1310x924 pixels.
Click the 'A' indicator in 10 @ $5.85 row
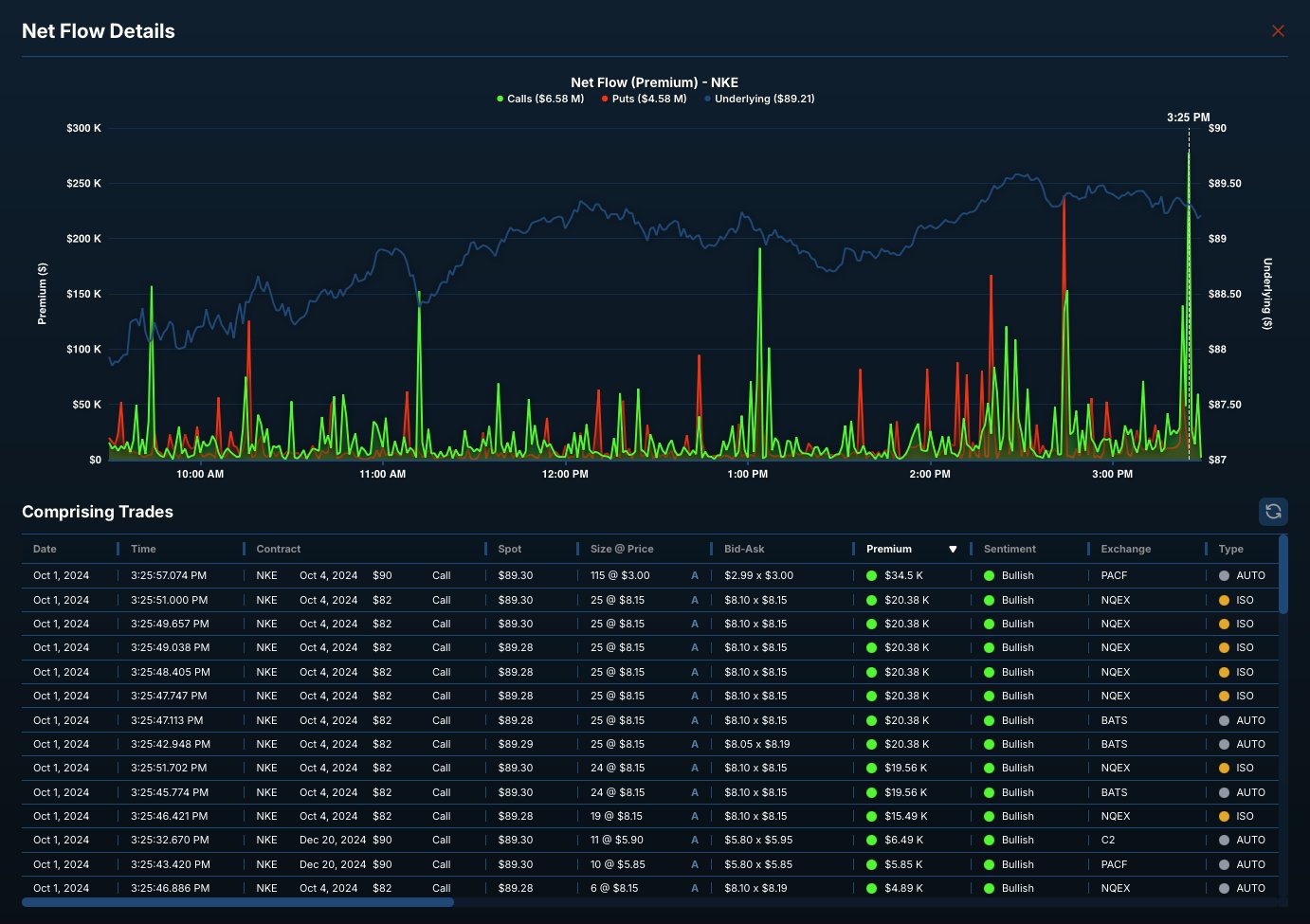point(694,864)
